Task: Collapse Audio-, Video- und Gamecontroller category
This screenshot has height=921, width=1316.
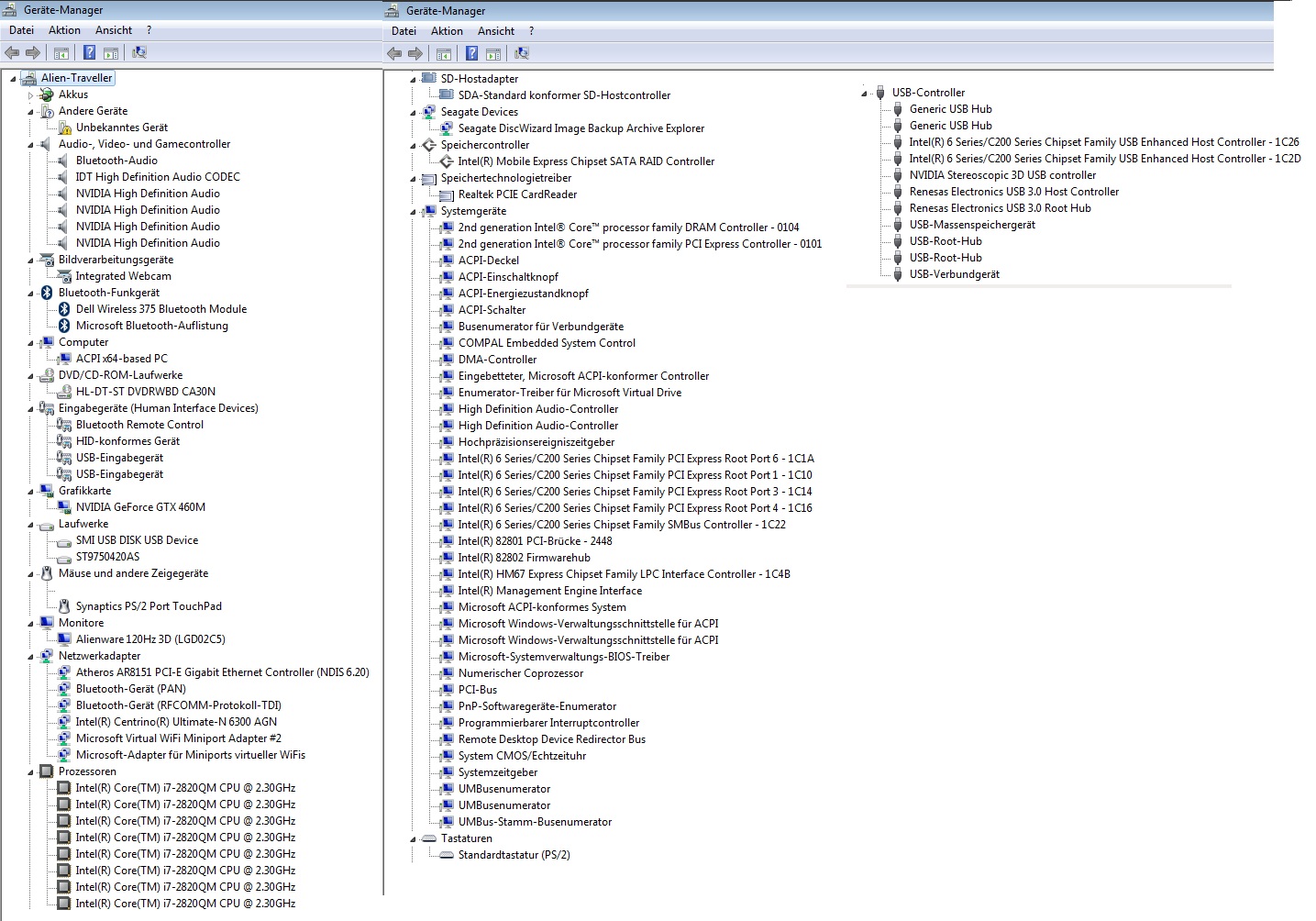Action: pos(30,145)
